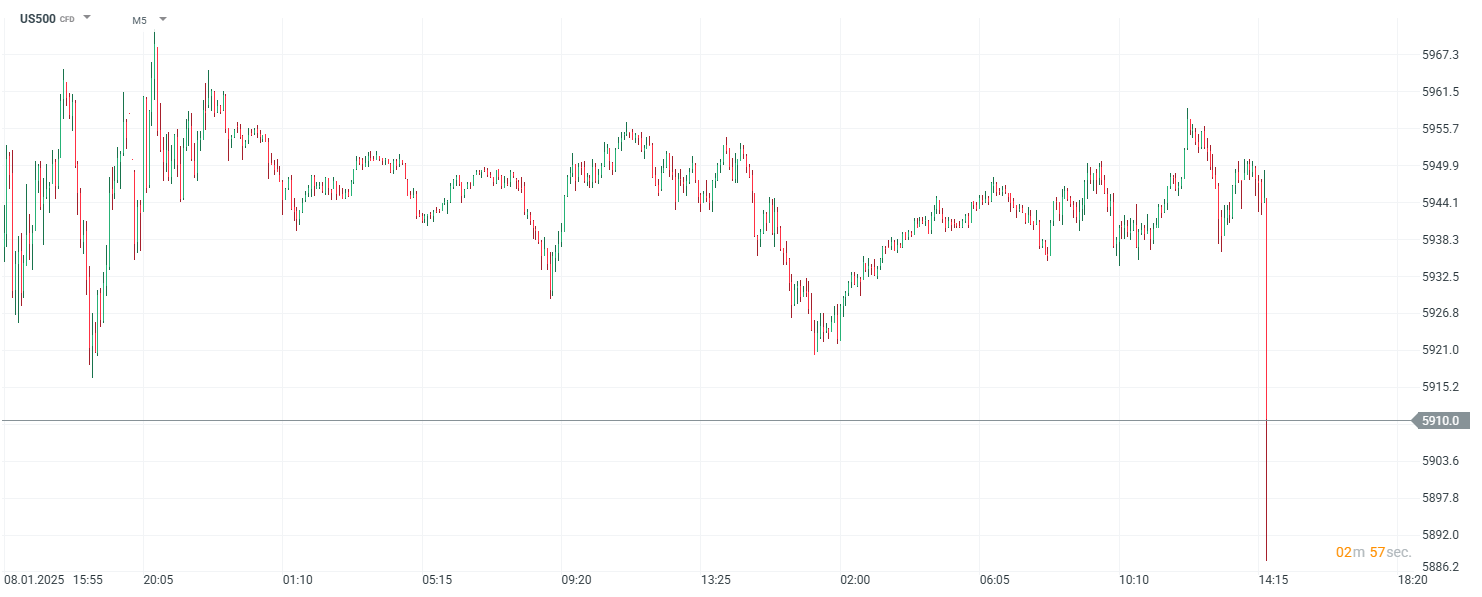Image resolution: width=1482 pixels, height=597 pixels.
Task: Click the 01:10 time axis label
Action: point(298,580)
